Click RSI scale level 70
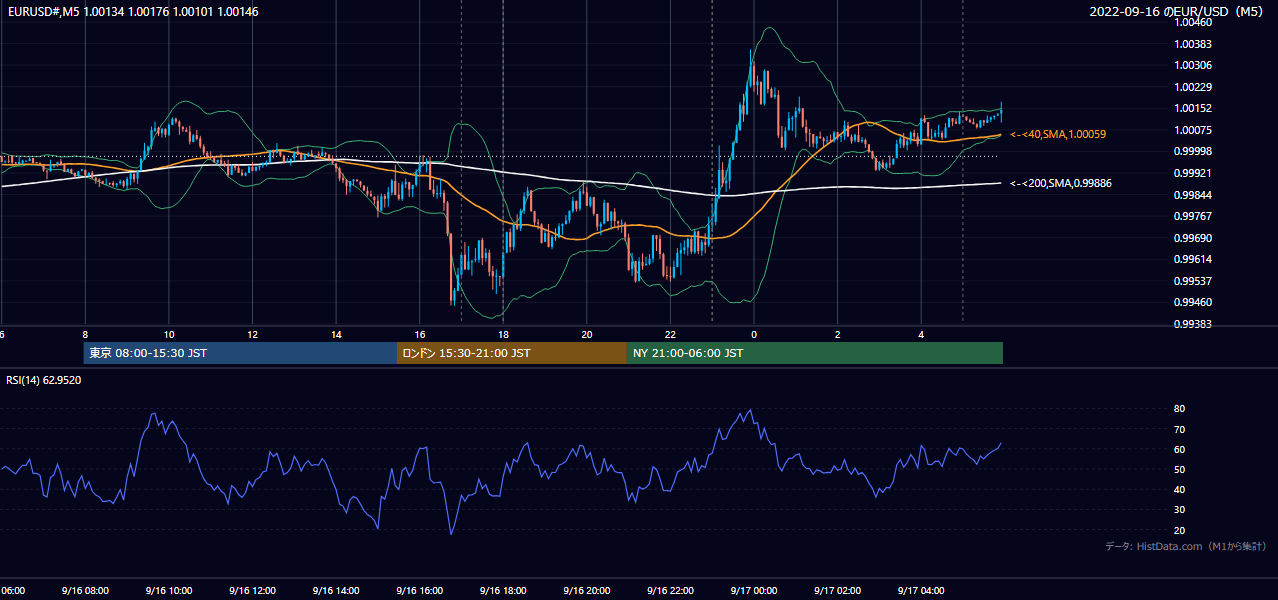Screen dimensions: 1278x600 [1180, 429]
